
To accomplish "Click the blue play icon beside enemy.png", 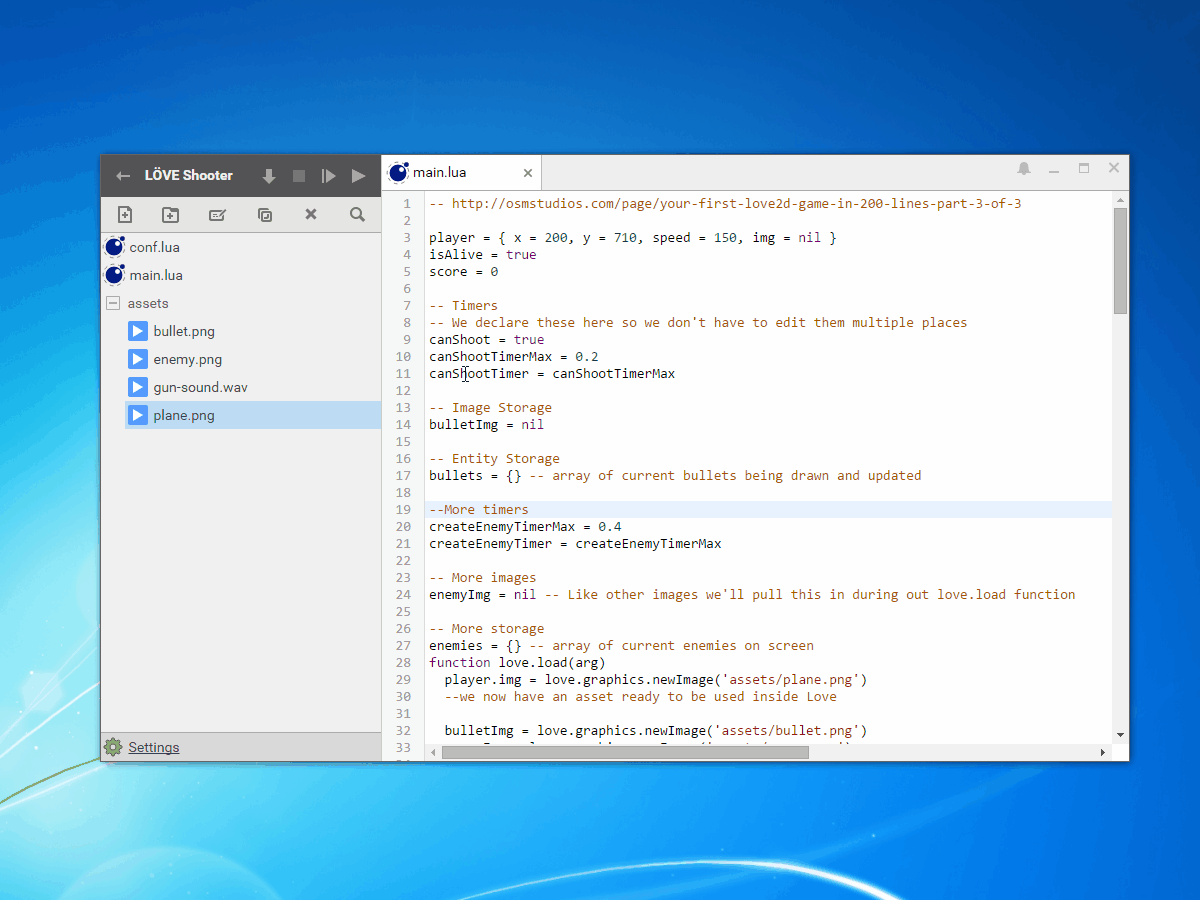I will 138,359.
